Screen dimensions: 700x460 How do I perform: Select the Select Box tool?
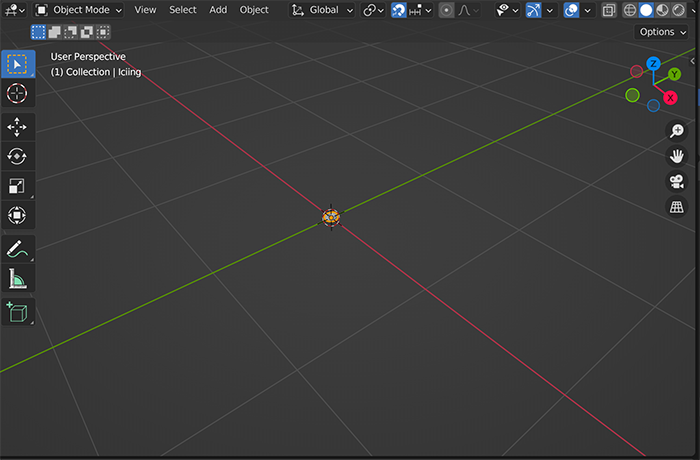point(18,64)
